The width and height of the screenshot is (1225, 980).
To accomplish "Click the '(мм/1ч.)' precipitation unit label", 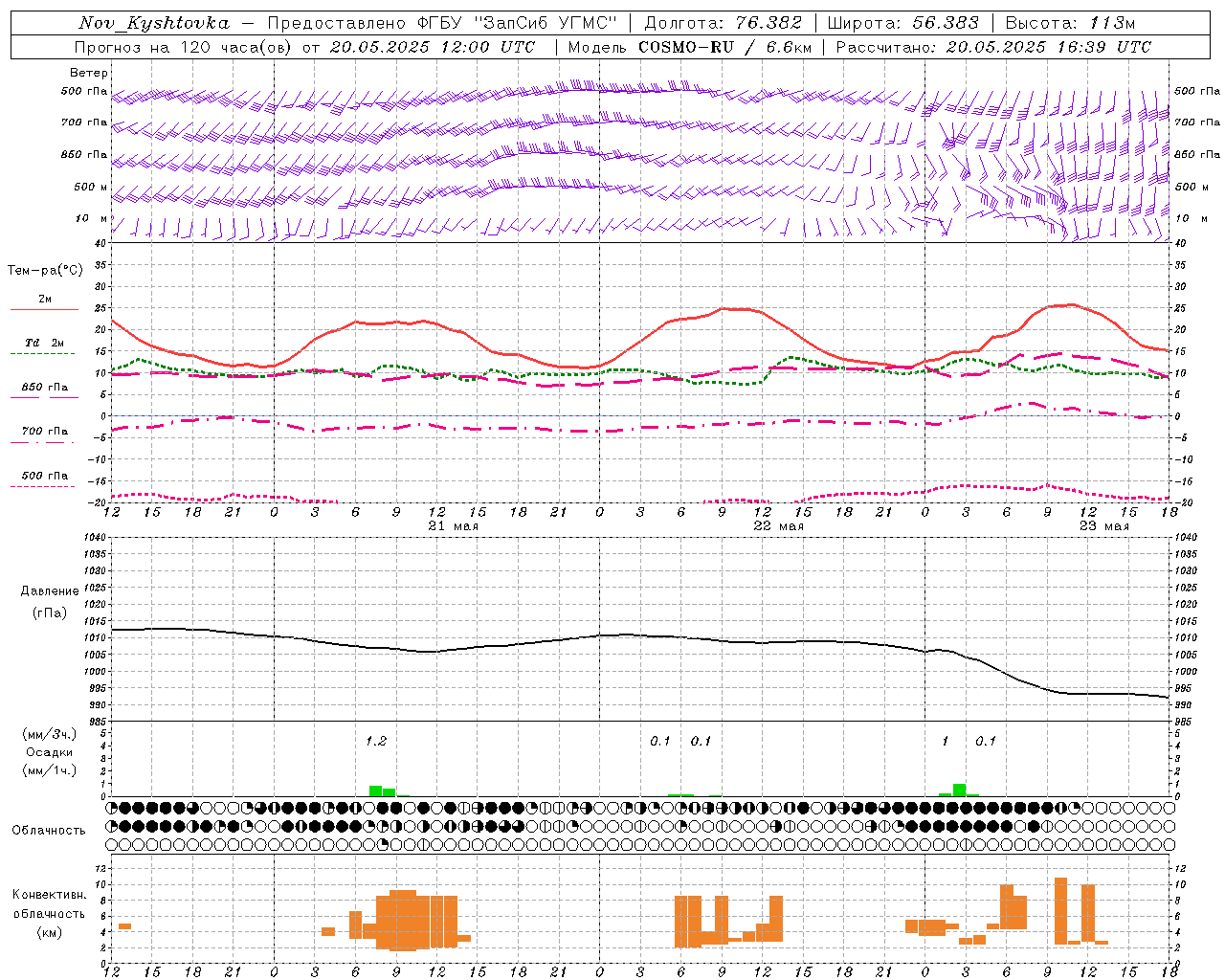I will (x=50, y=770).
